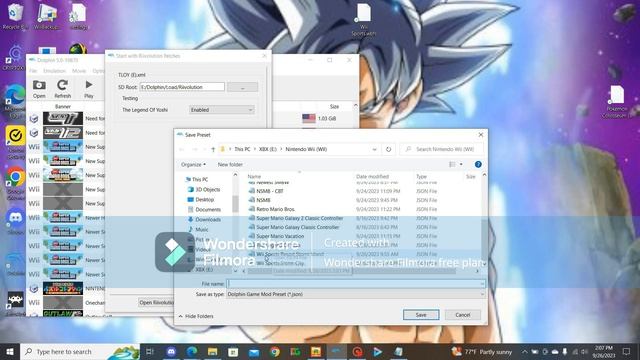Create a New folder in the dialog
Image resolution: width=640 pixels, height=360 pixels.
(230, 164)
